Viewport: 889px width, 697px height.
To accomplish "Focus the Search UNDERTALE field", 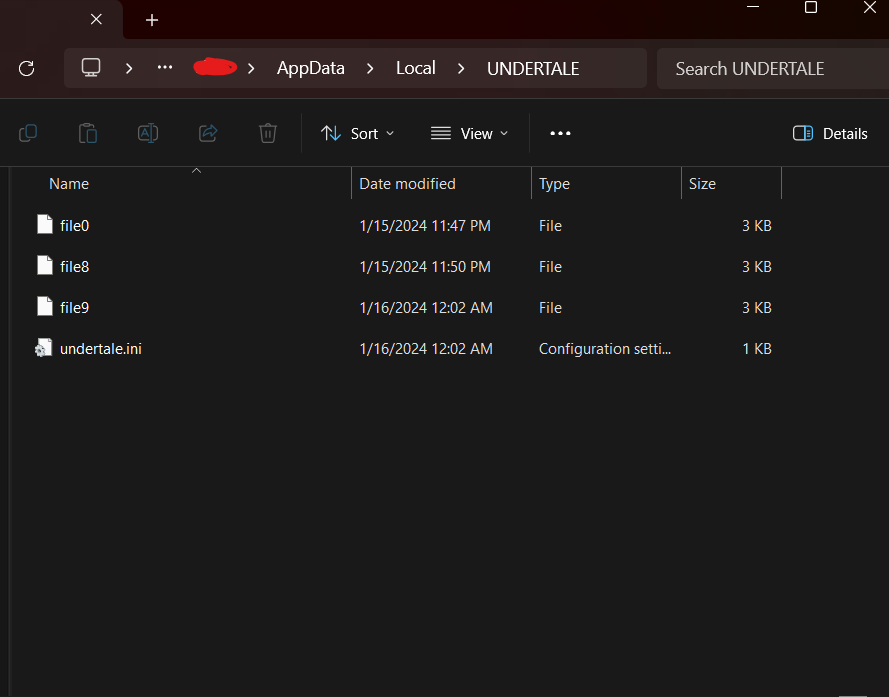I will pyautogui.click(x=772, y=69).
